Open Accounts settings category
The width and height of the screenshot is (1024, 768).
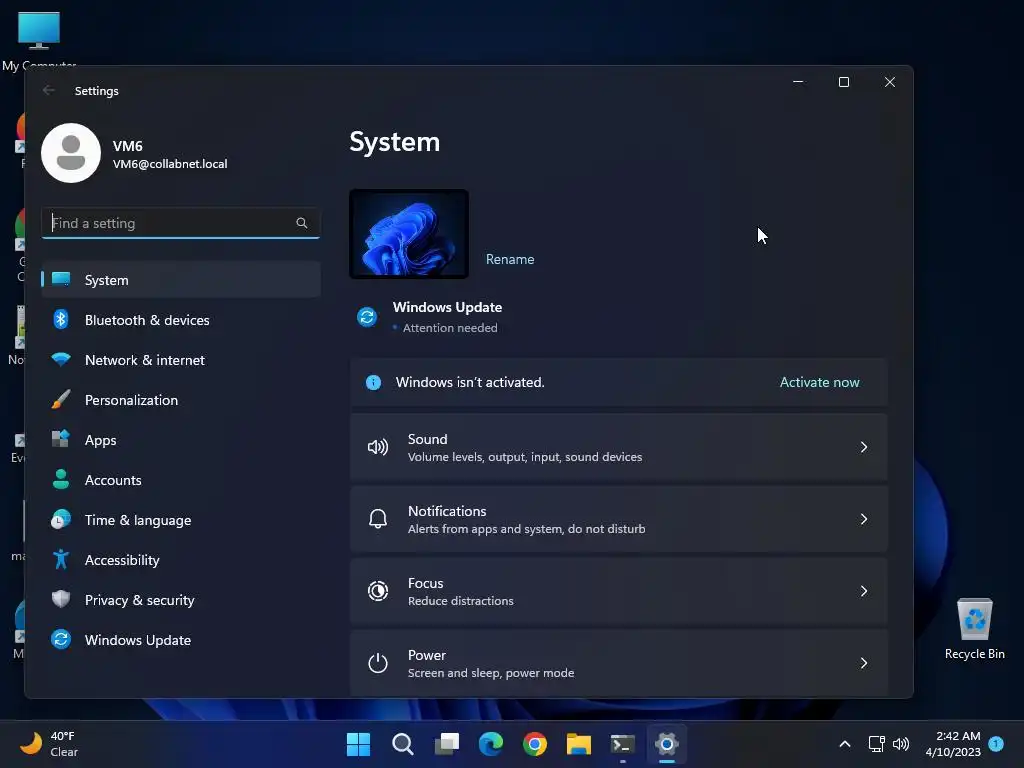click(x=180, y=480)
